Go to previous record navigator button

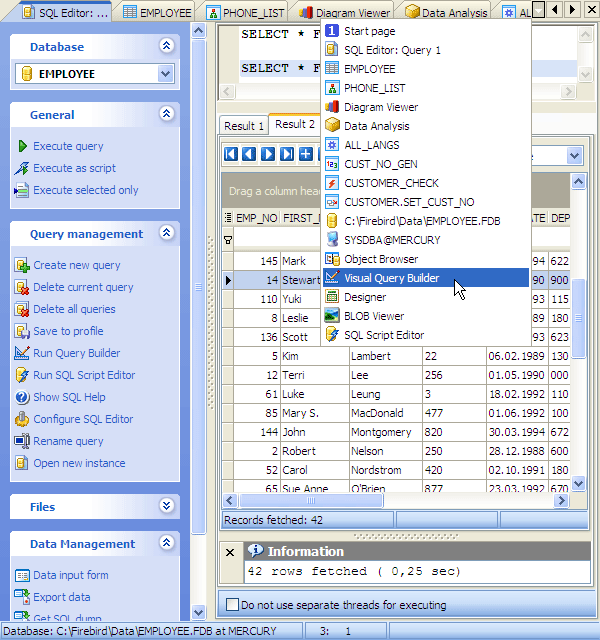(249, 154)
